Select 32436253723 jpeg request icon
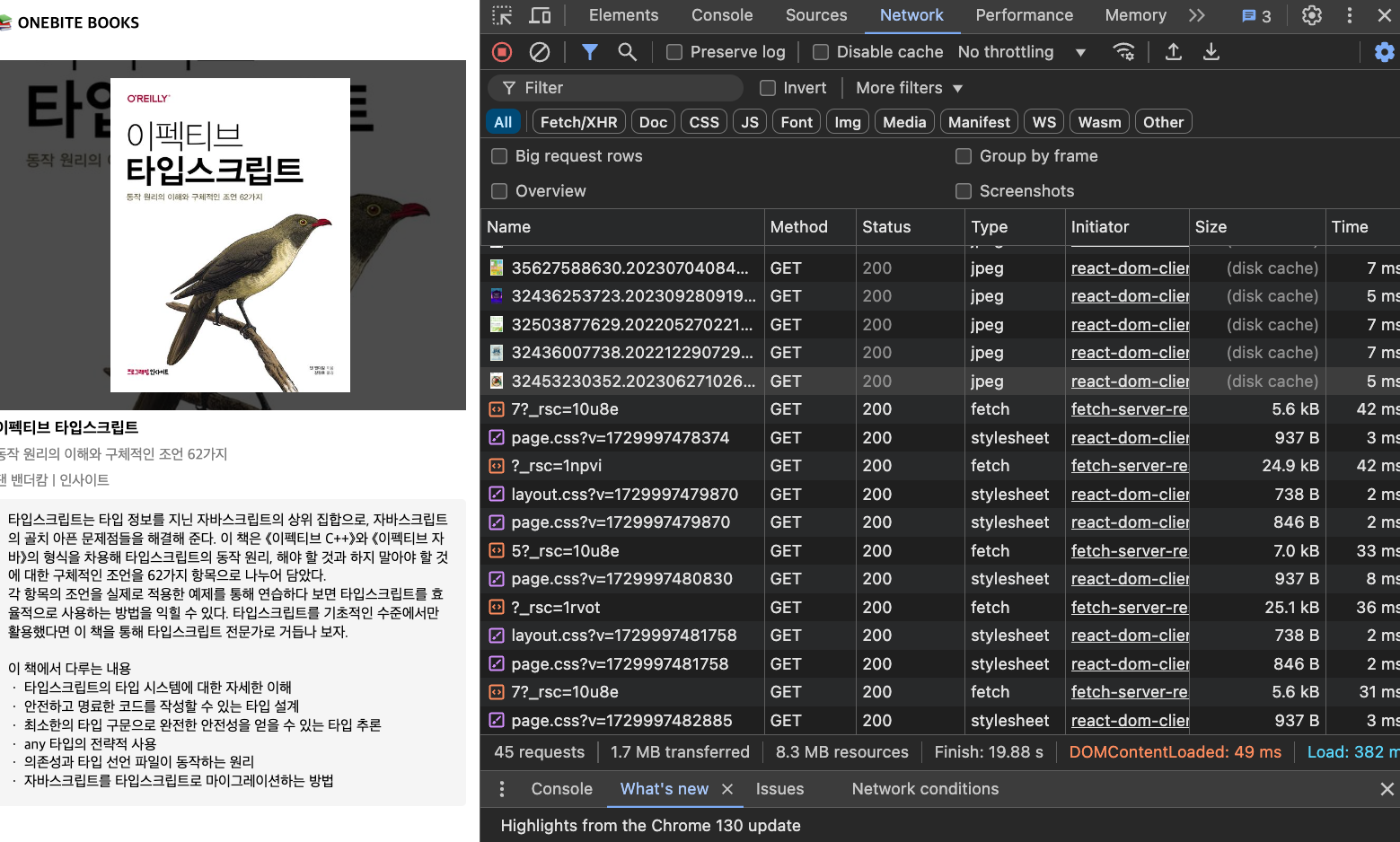The height and width of the screenshot is (842, 1400). [x=496, y=296]
